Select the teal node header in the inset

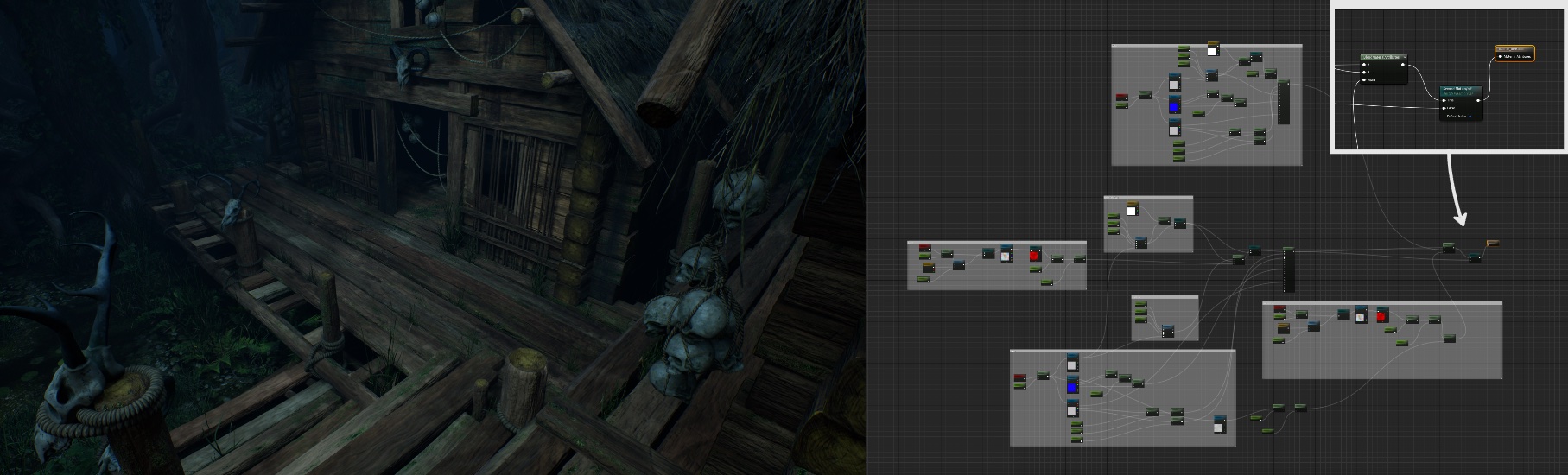pos(1460,89)
